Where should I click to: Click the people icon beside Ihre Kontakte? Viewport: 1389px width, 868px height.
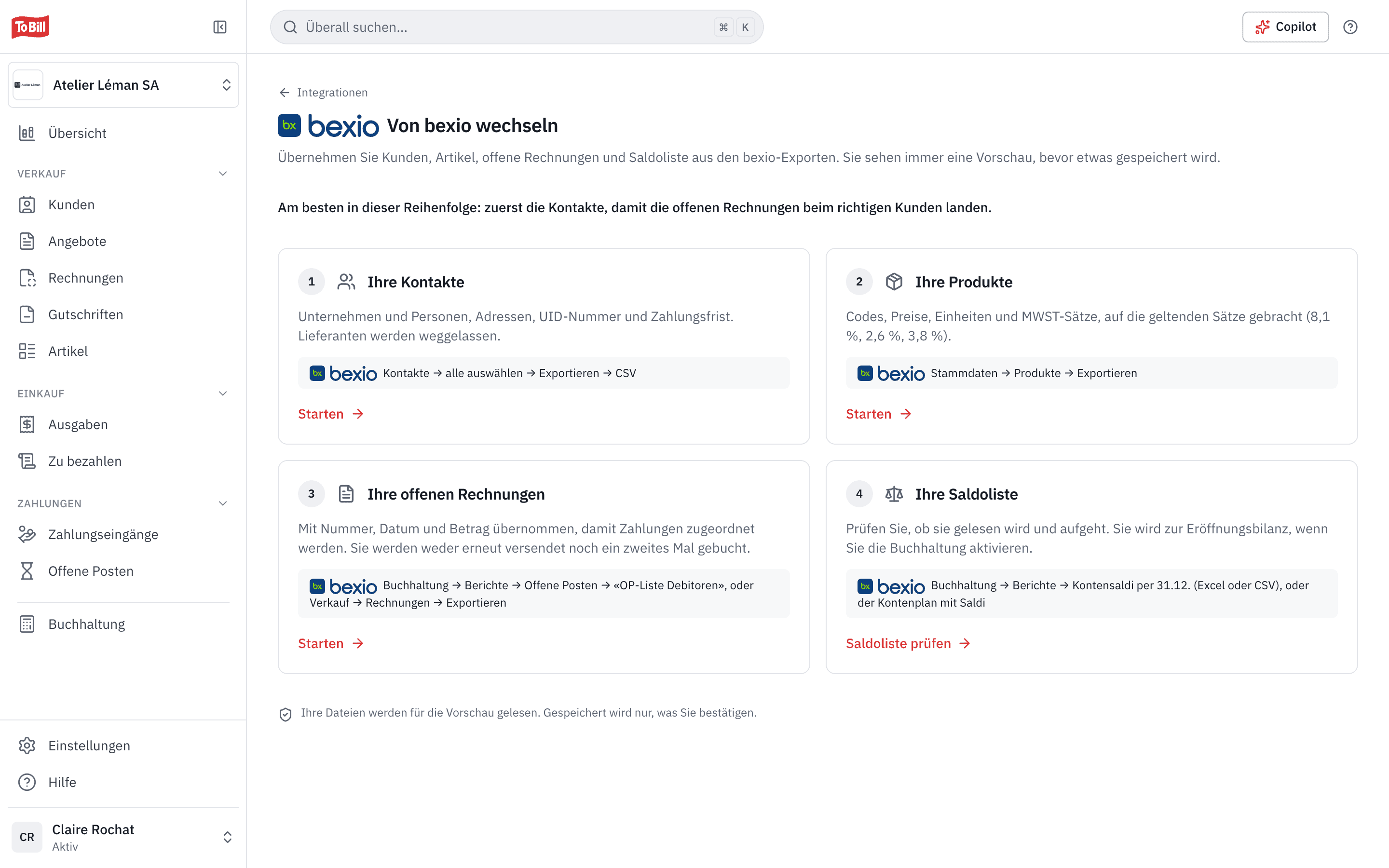[x=346, y=282]
